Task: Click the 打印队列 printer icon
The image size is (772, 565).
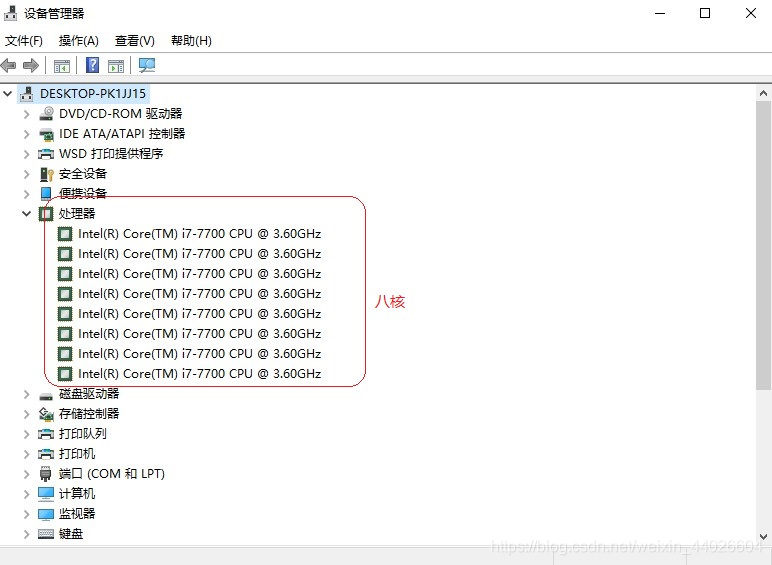Action: coord(46,434)
